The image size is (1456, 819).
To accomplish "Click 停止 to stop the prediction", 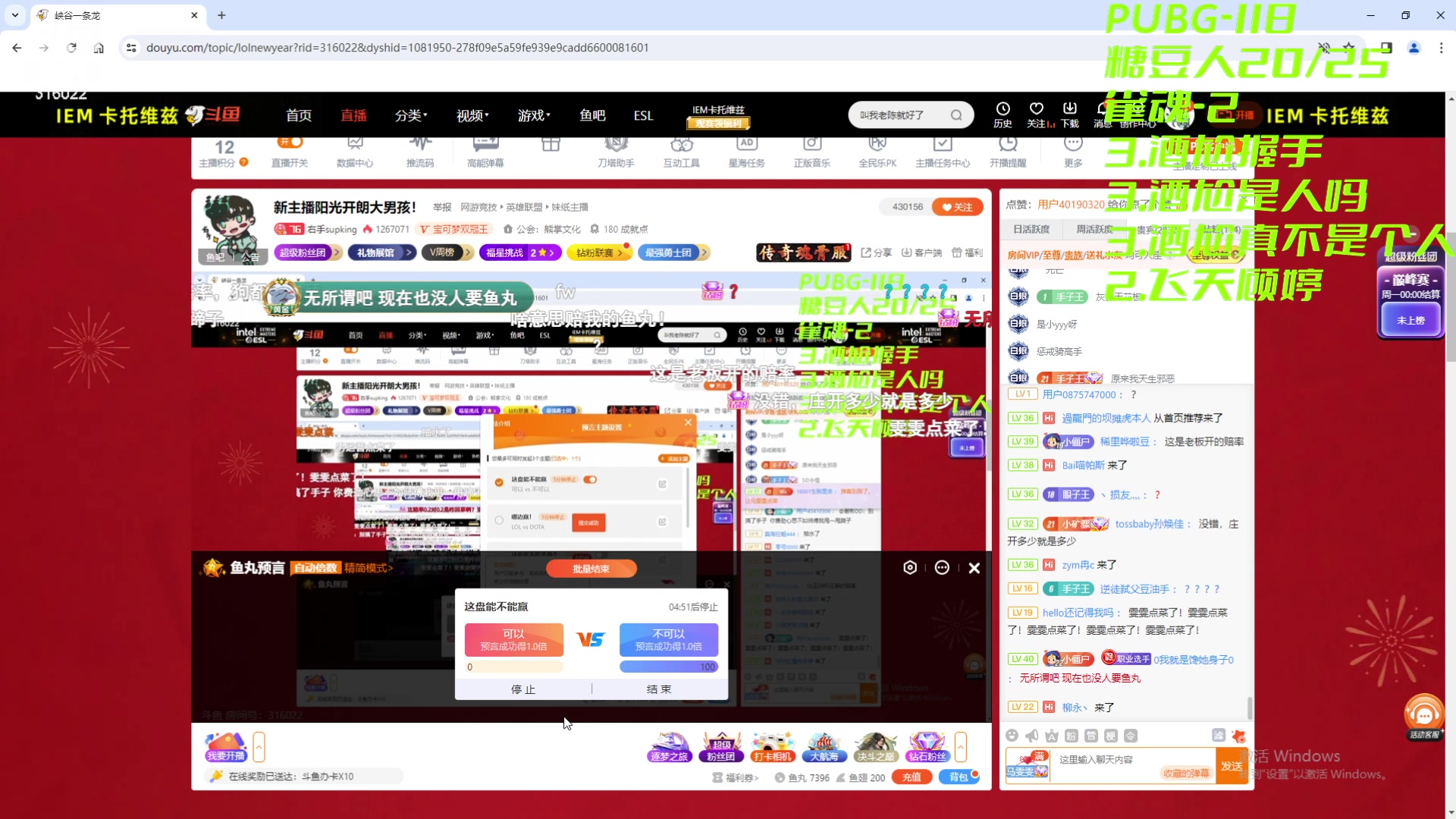I will tap(523, 689).
